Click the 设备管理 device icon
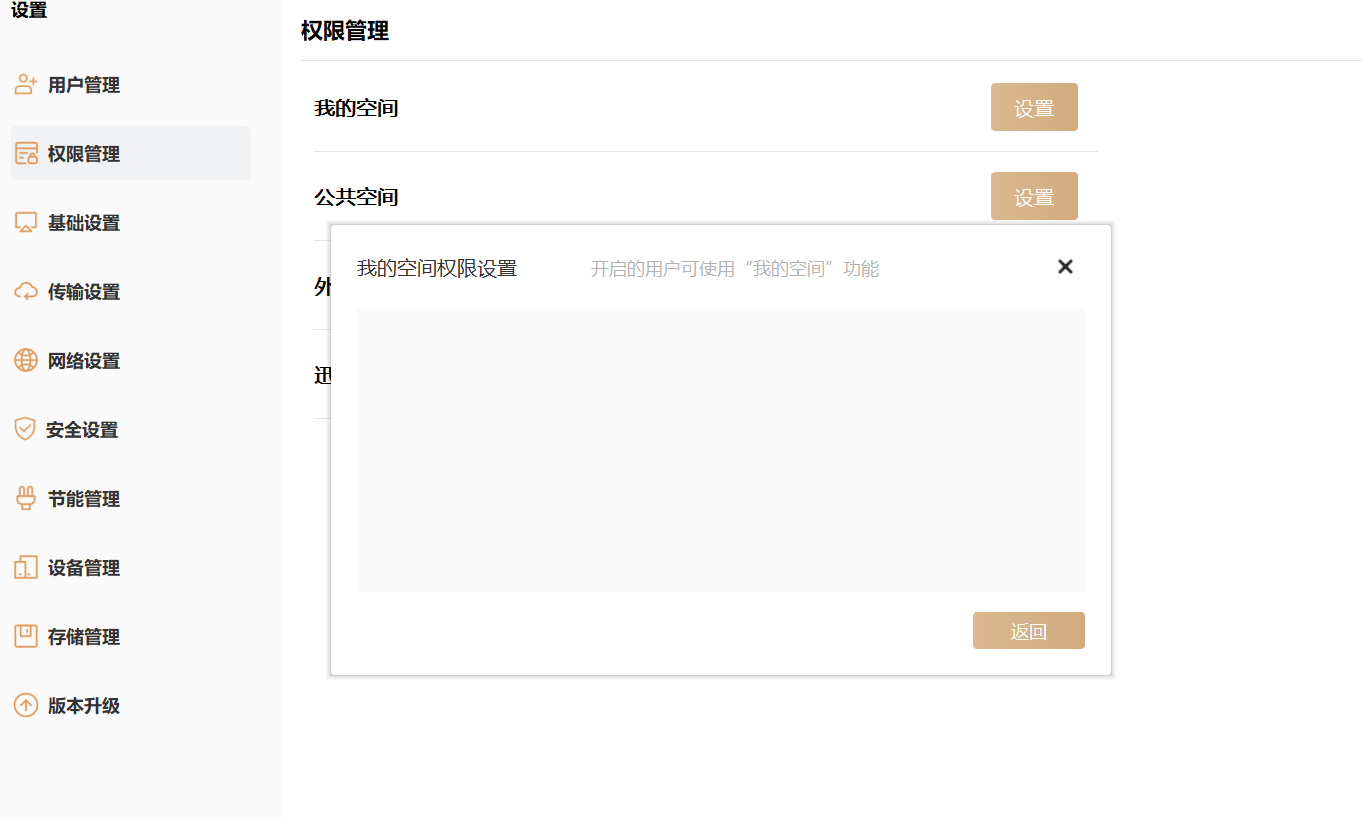This screenshot has width=1362, height=820. (x=26, y=568)
